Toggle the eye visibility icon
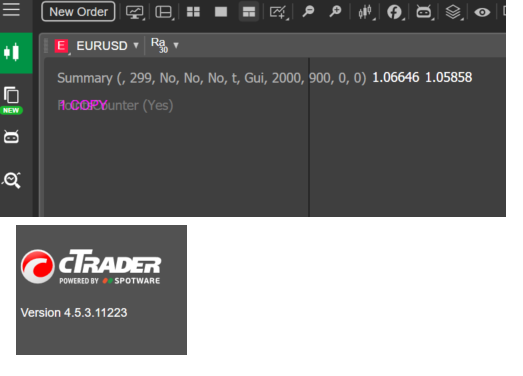The image size is (523, 376). click(x=482, y=12)
